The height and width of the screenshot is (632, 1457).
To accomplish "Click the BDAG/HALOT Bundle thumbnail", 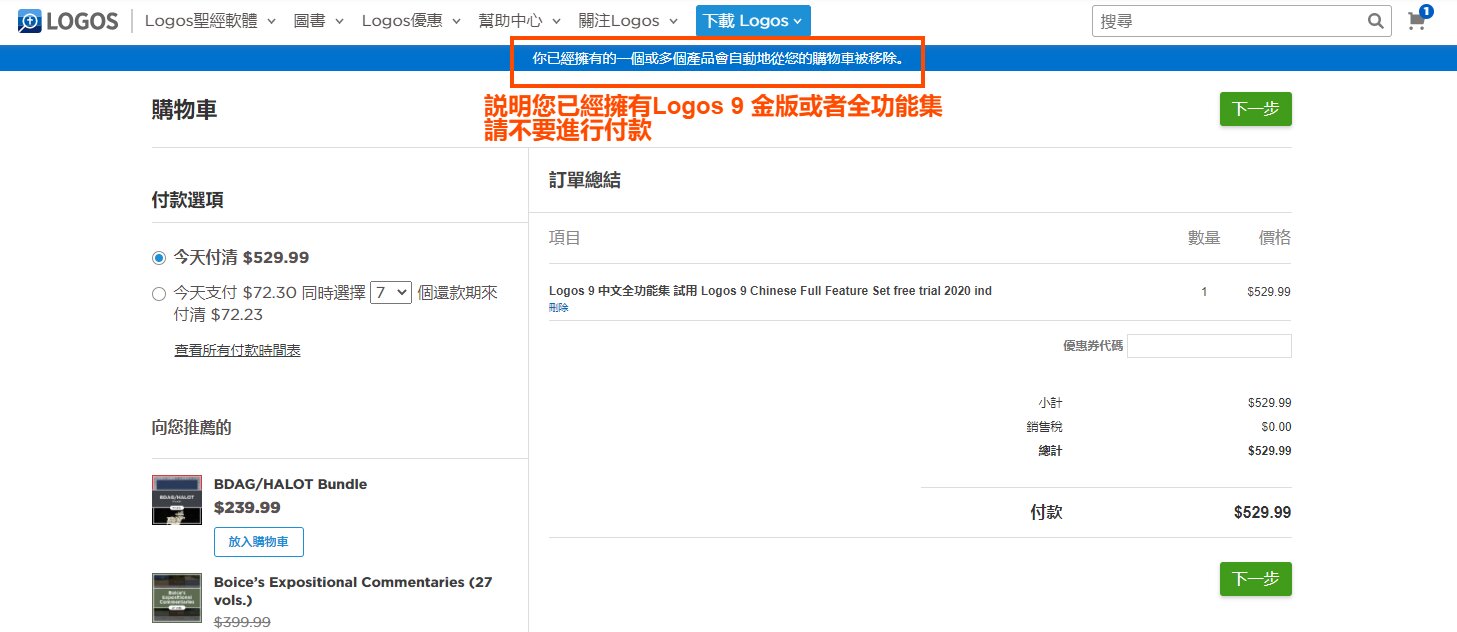I will (177, 500).
